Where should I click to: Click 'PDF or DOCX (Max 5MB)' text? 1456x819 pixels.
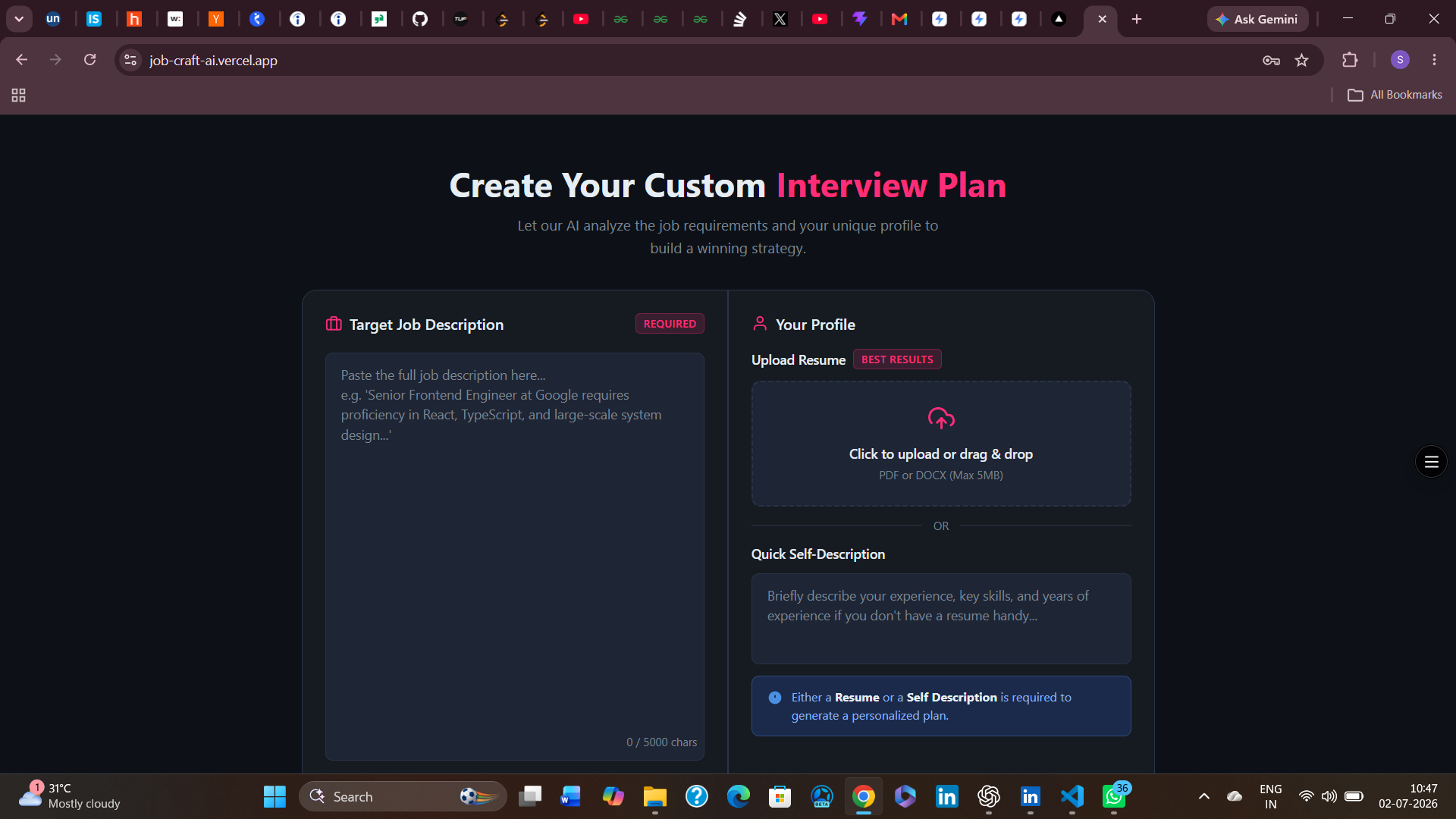(x=941, y=475)
